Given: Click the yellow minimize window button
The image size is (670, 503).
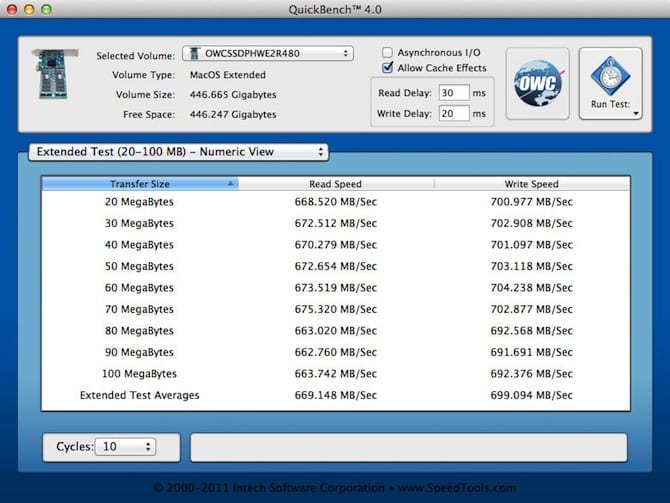Looking at the screenshot, I should click(x=30, y=9).
